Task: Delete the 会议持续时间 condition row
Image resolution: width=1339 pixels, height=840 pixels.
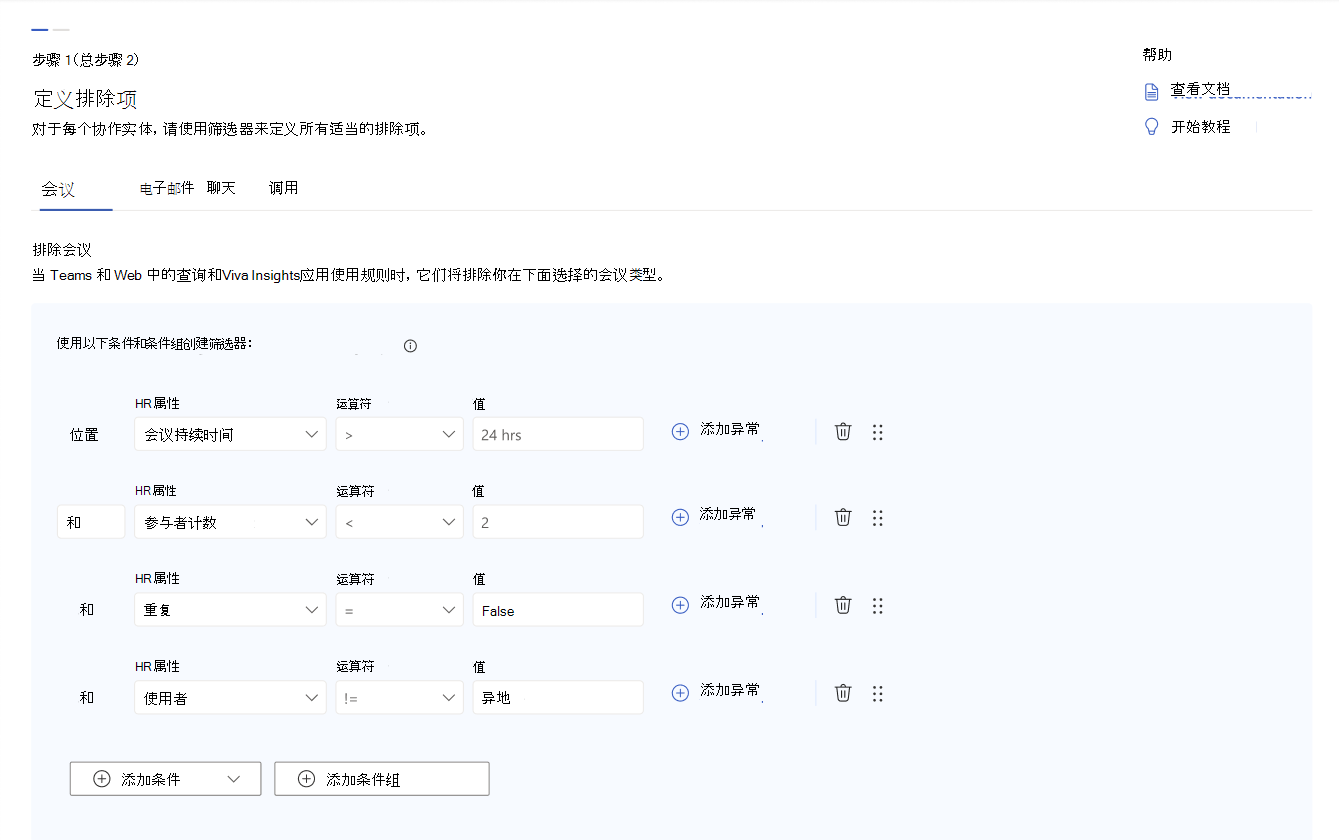Action: click(x=843, y=432)
